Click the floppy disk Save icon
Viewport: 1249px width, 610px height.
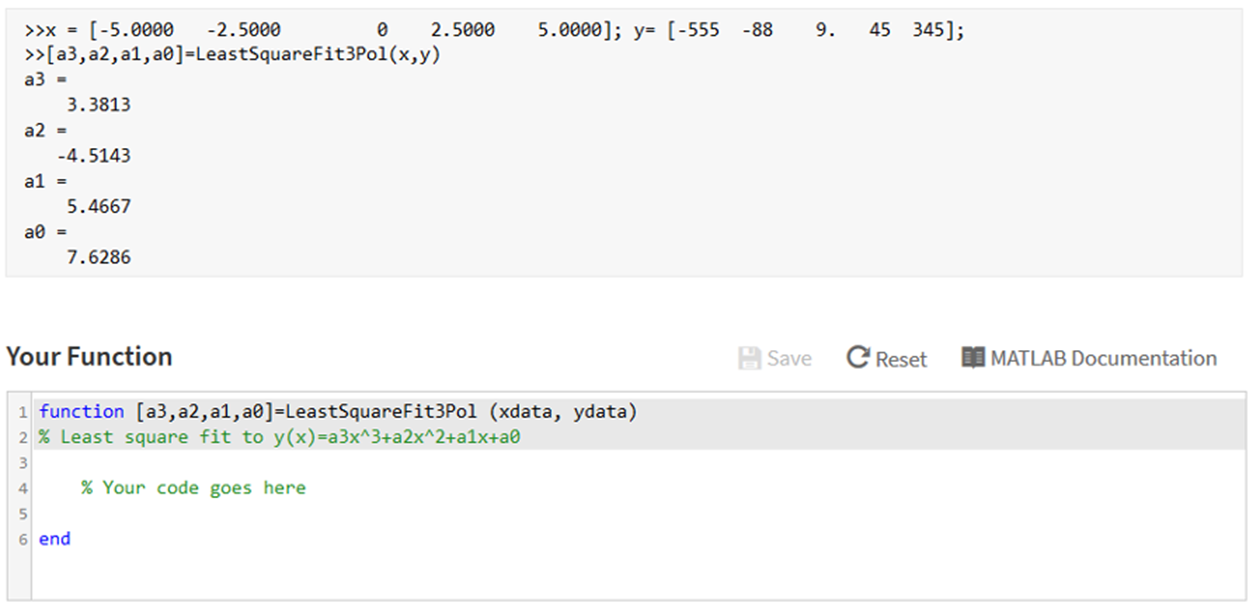(x=747, y=357)
